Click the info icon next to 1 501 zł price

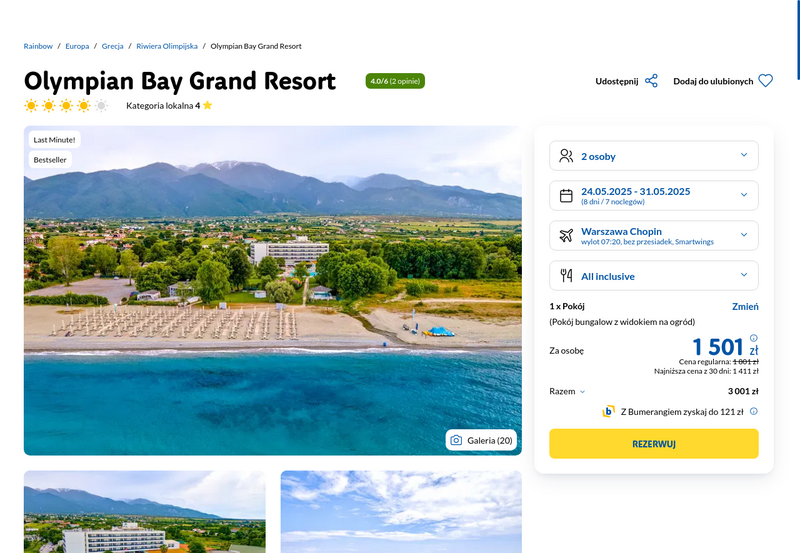pyautogui.click(x=754, y=338)
